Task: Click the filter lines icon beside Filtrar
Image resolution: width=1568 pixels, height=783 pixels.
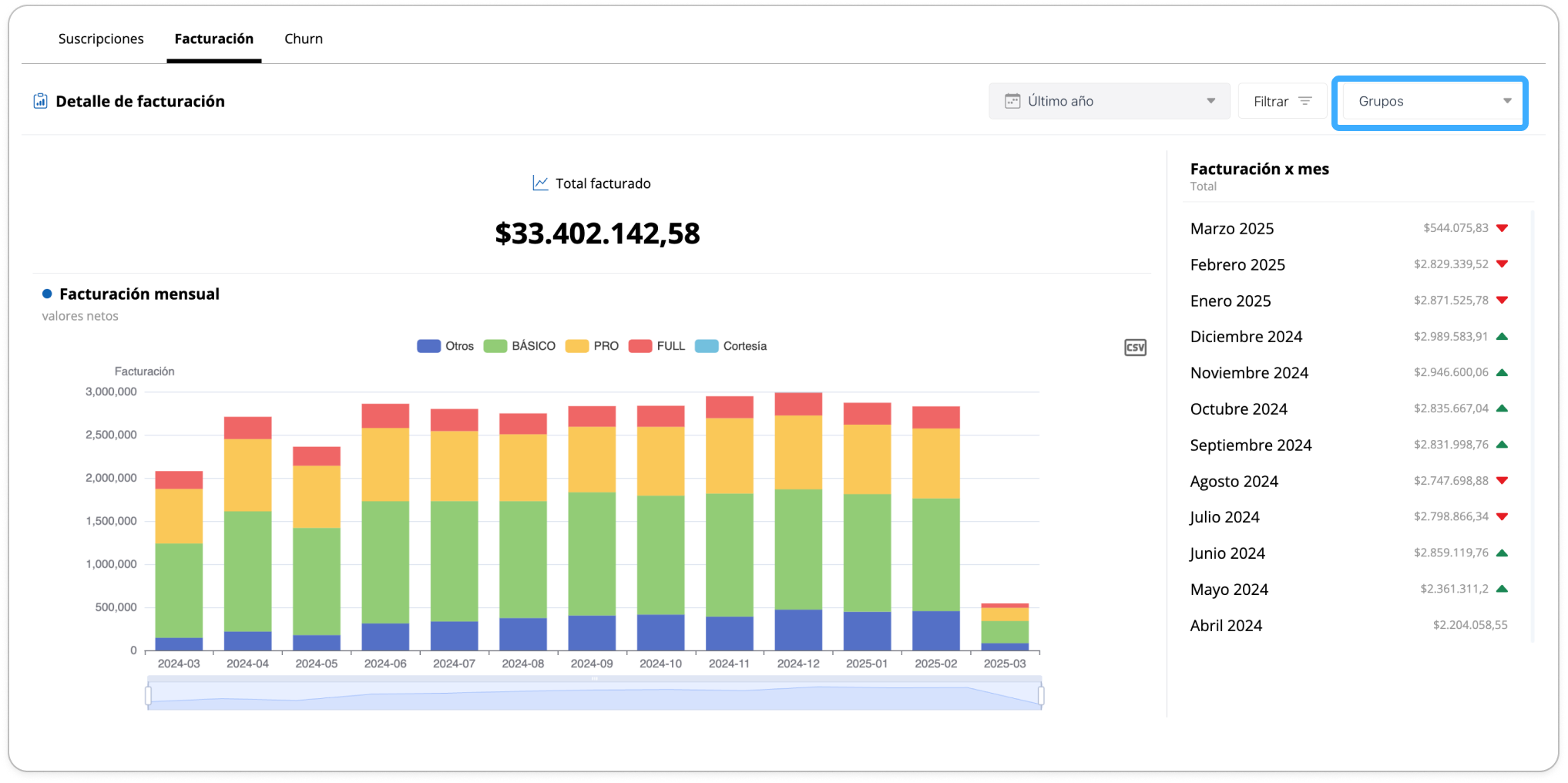Action: point(1305,101)
